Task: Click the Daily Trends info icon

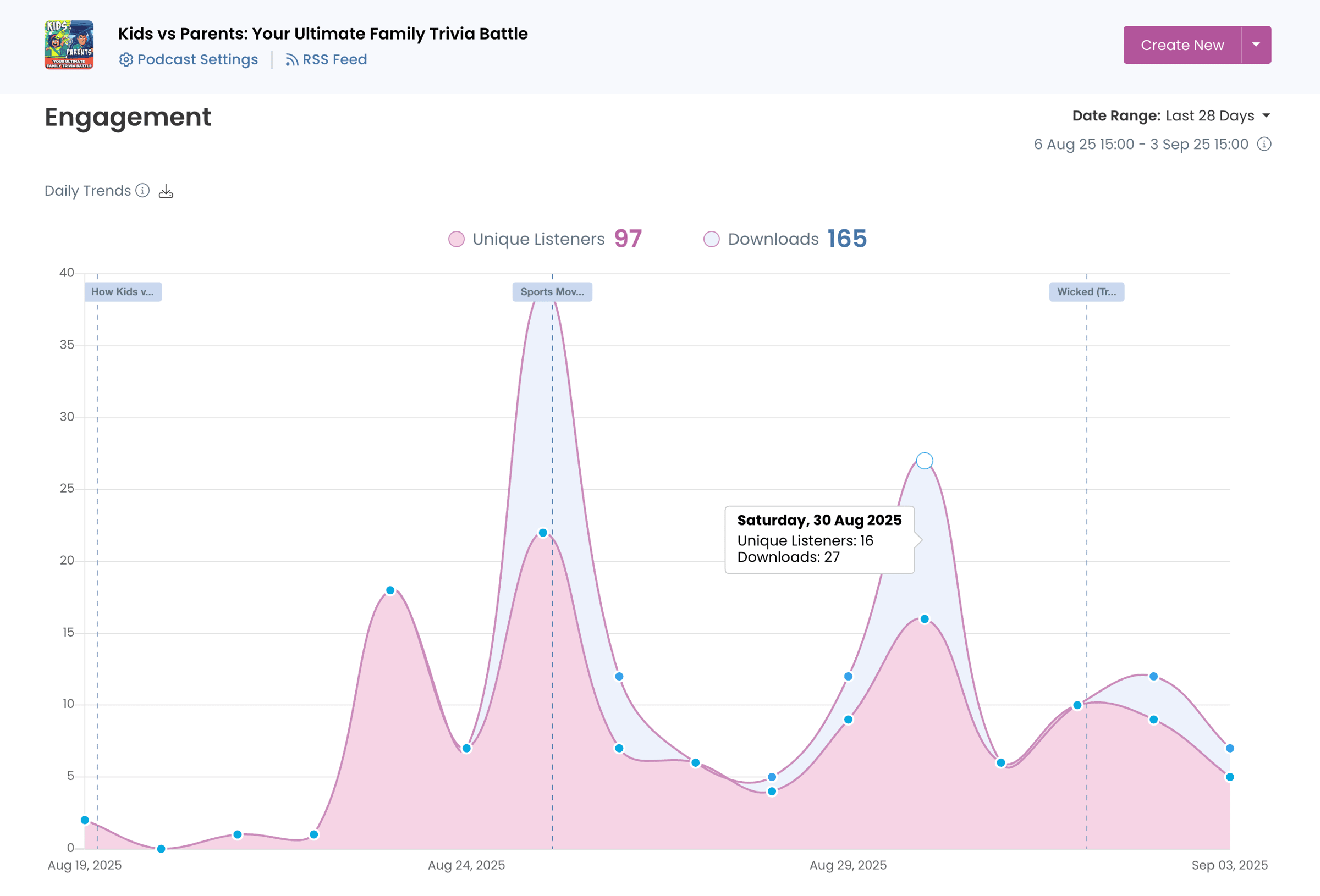Action: click(142, 190)
